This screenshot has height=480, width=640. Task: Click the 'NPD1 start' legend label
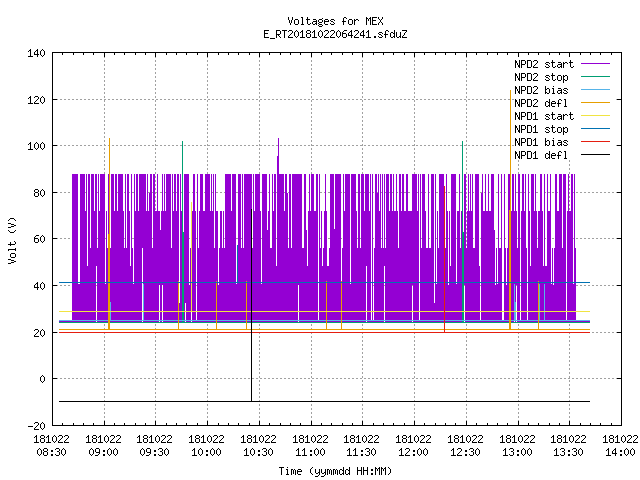pos(544,116)
